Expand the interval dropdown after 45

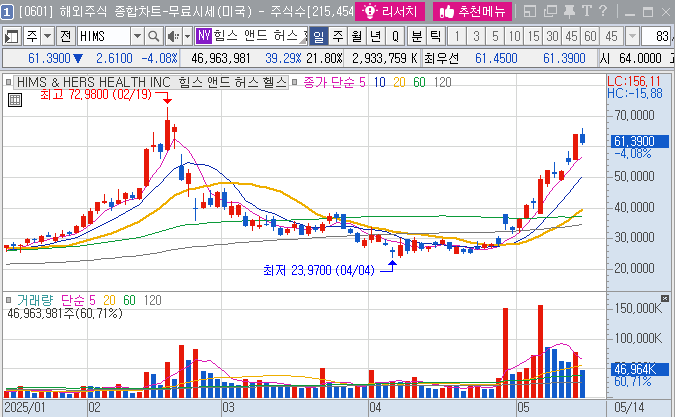point(632,37)
